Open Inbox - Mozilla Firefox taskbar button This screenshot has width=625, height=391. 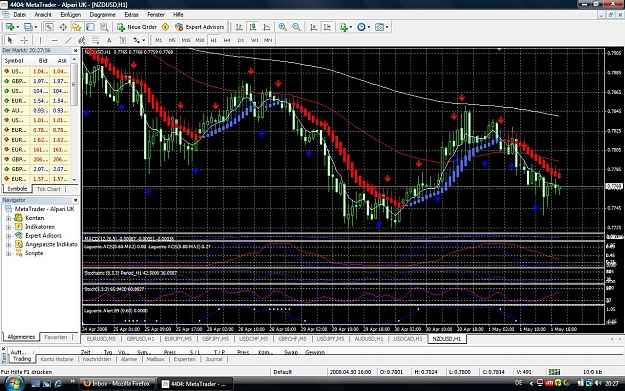click(117, 383)
